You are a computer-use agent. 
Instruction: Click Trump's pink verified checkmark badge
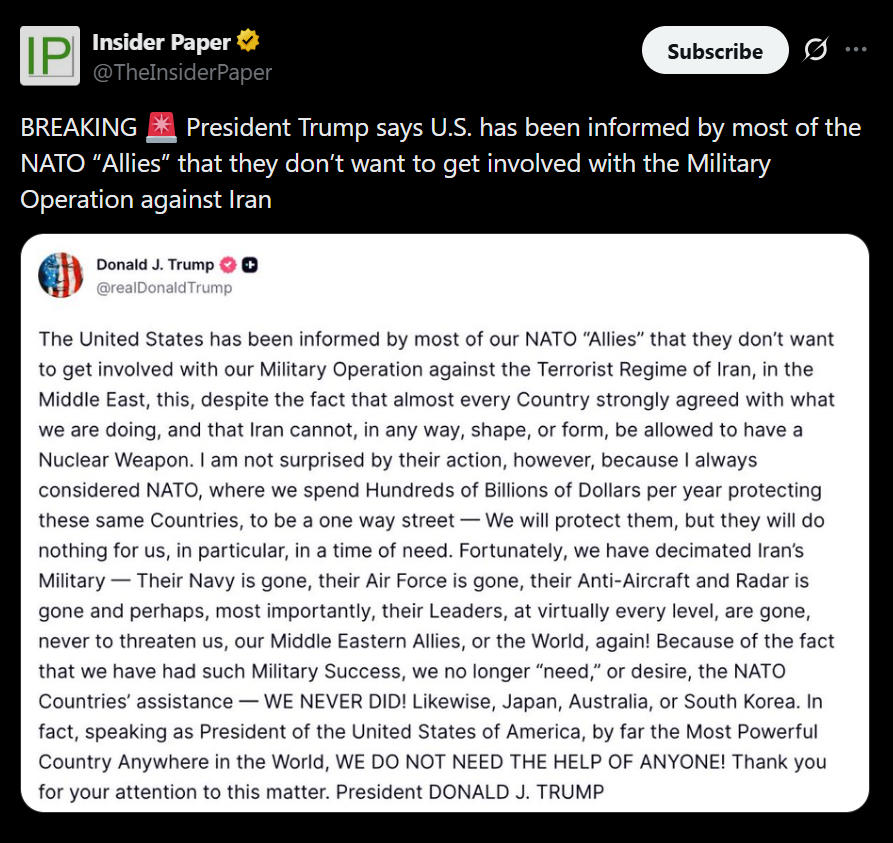[228, 265]
